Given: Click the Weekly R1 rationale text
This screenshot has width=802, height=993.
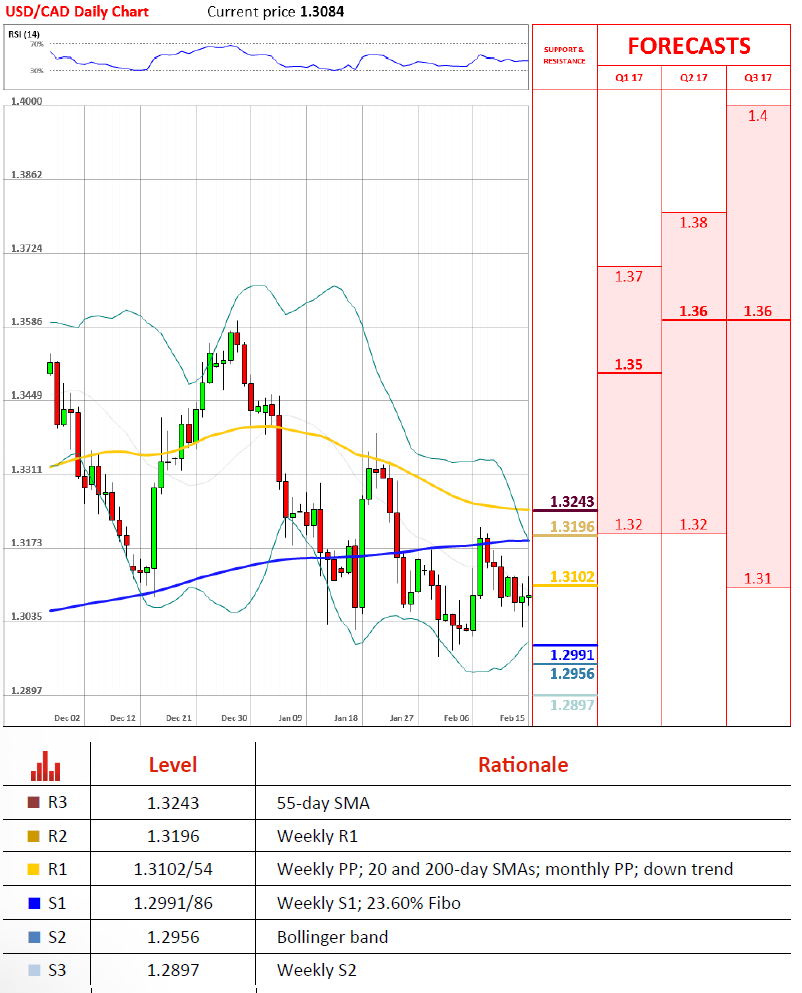Looking at the screenshot, I should click(317, 837).
